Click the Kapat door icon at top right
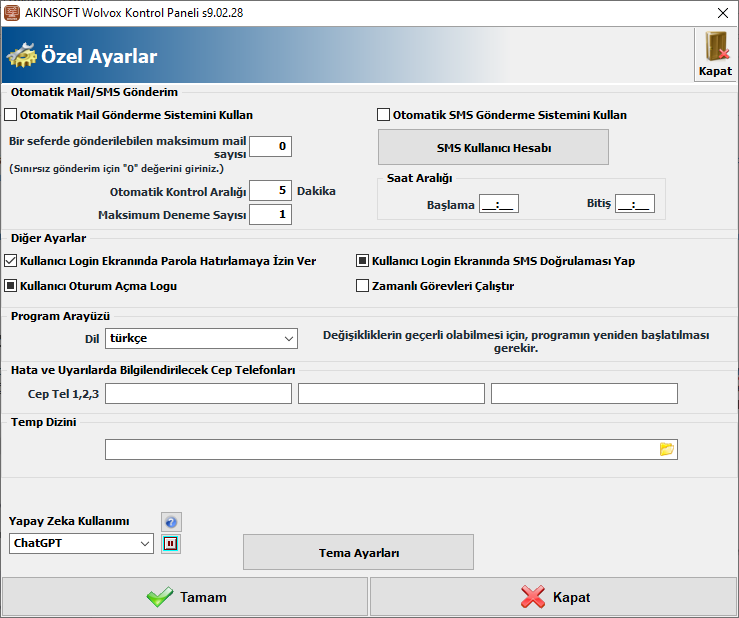739x618 pixels. click(x=715, y=54)
